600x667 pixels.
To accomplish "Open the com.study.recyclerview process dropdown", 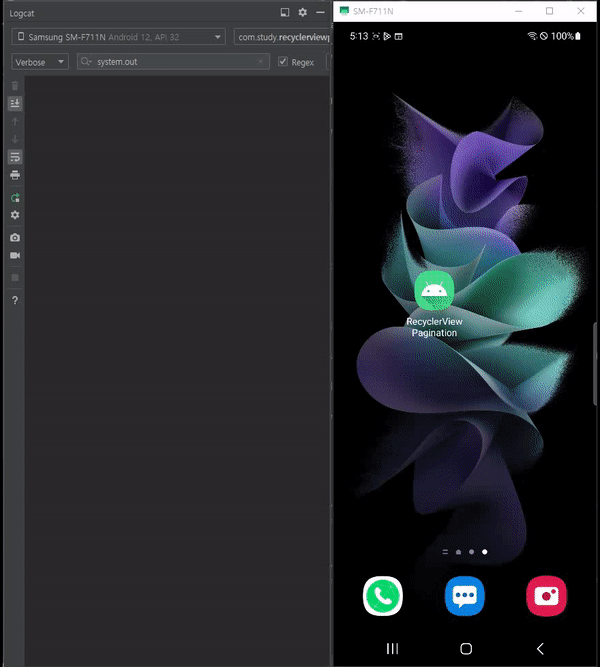I will click(x=283, y=37).
